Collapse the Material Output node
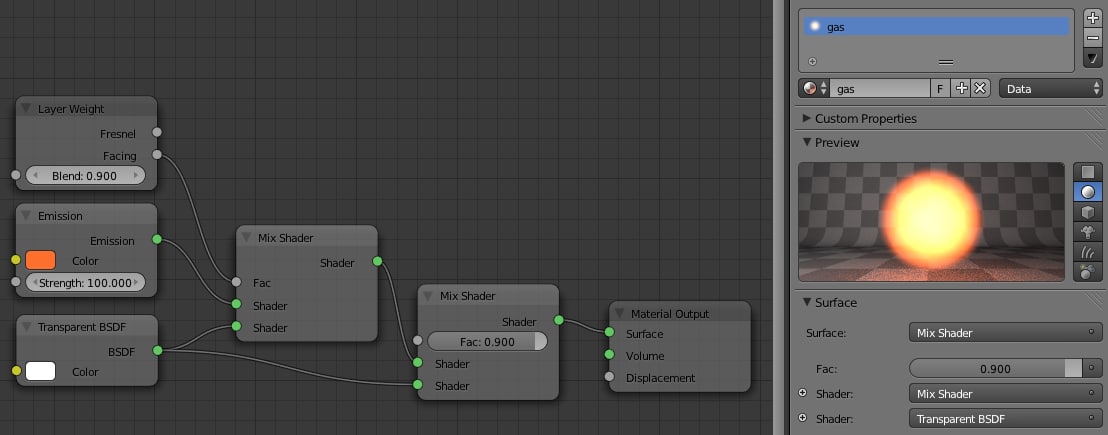Viewport: 1108px width, 435px height. tap(619, 314)
